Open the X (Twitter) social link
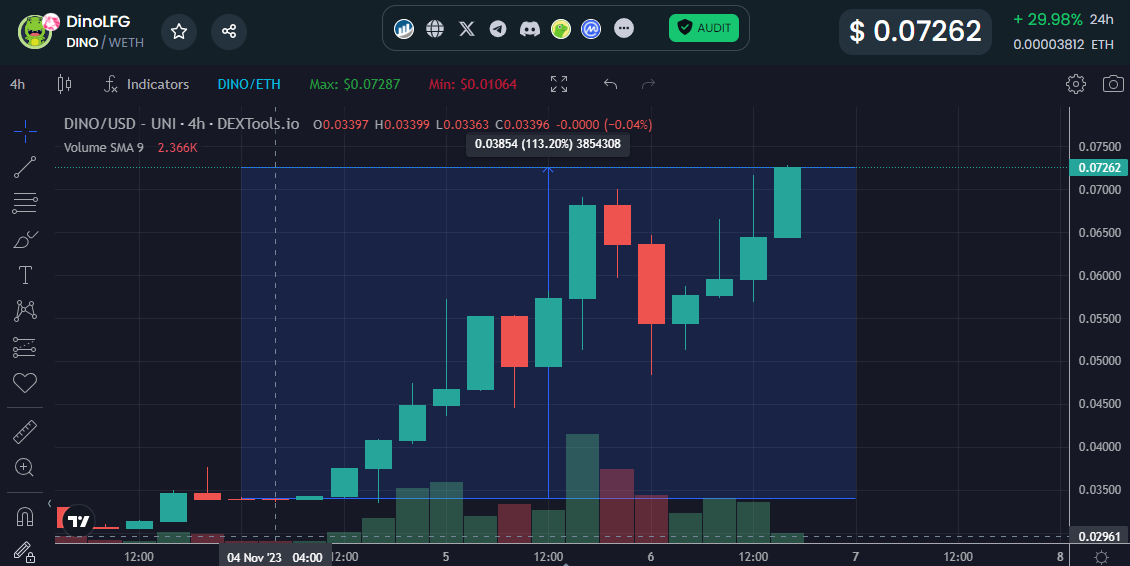The image size is (1130, 566). 467,29
